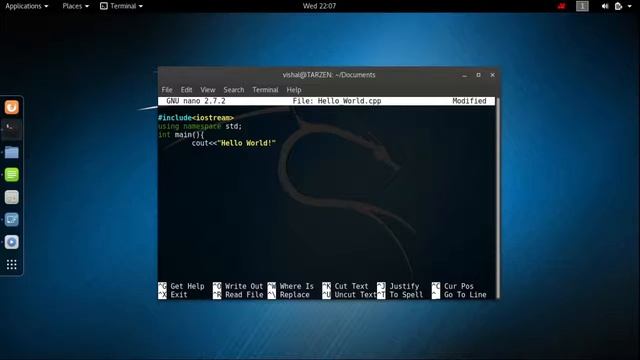Show all applications grid
The image size is (640, 360).
[x=11, y=264]
